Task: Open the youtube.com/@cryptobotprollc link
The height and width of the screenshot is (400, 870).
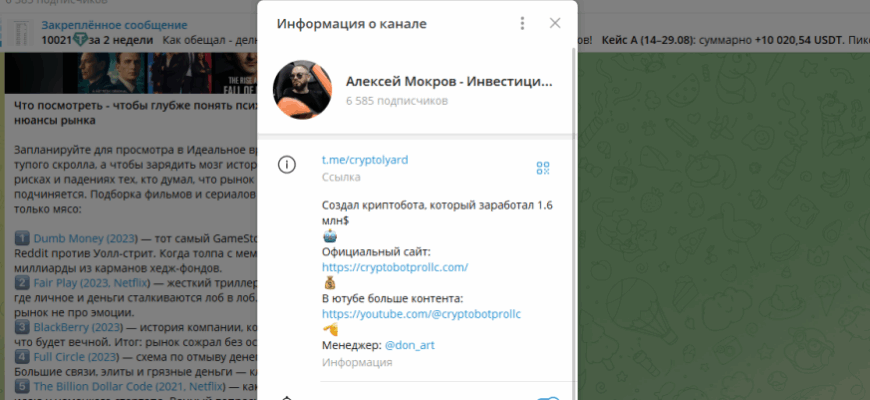Action: tap(422, 314)
